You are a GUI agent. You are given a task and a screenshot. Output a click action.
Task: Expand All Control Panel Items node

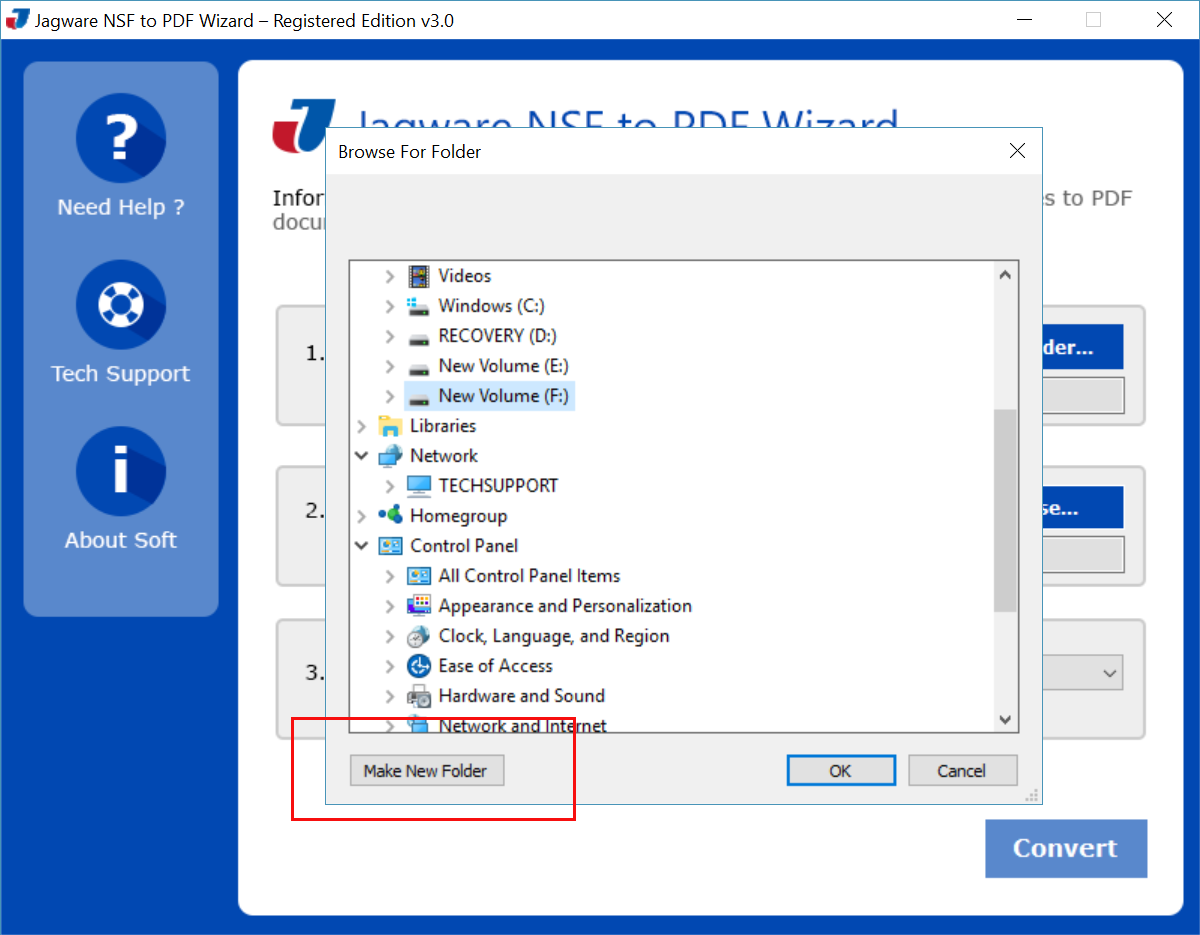[390, 576]
